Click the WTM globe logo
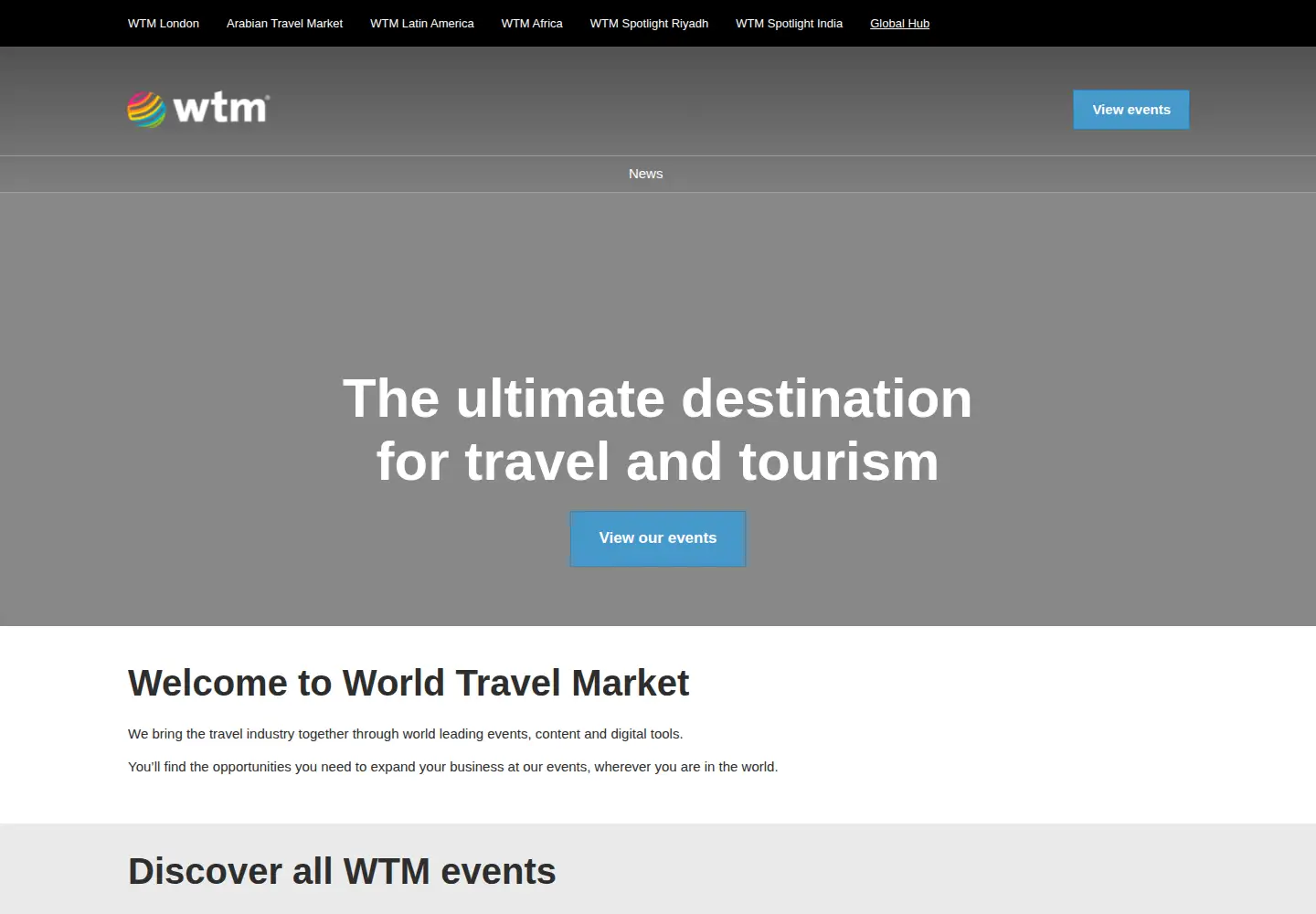This screenshot has height=914, width=1316. point(198,110)
